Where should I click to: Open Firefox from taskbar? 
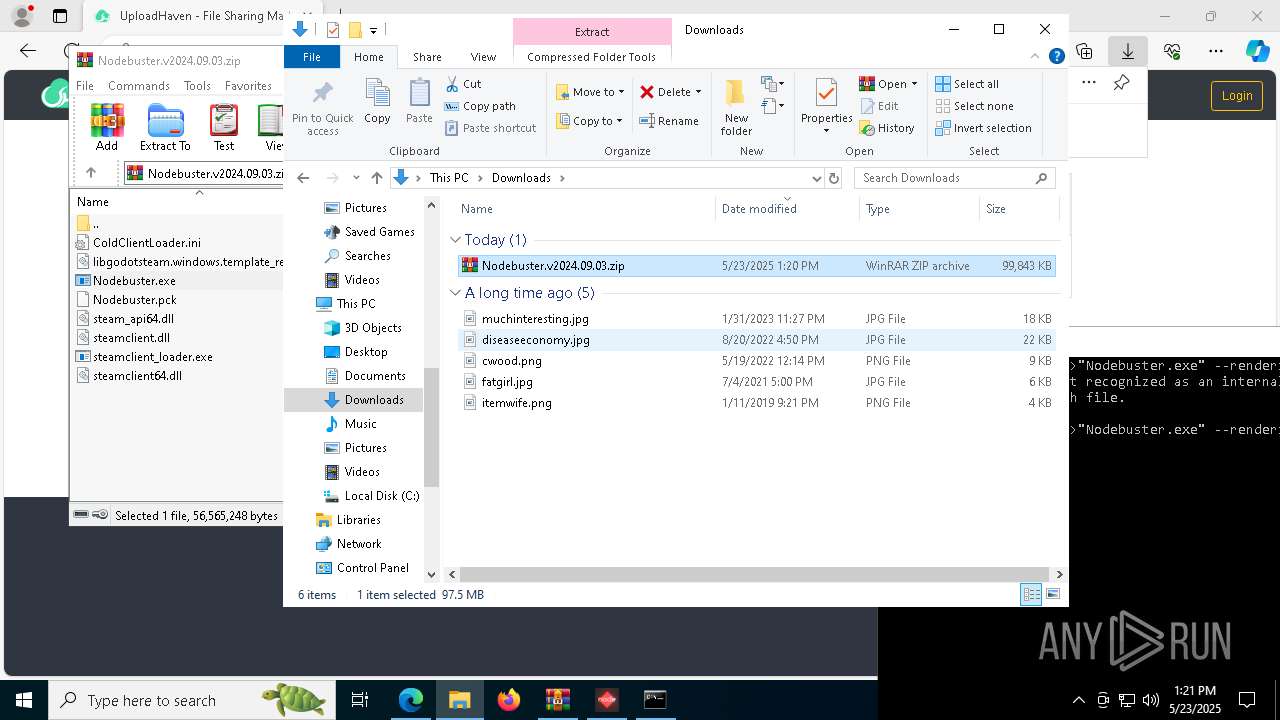point(509,700)
